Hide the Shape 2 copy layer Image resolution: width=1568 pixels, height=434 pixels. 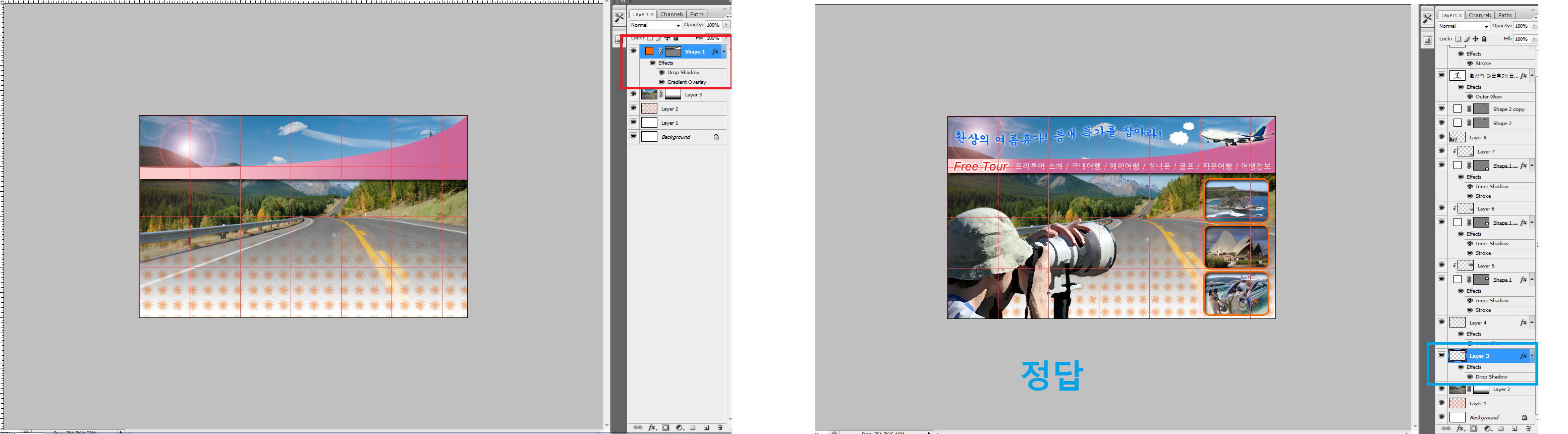pyautogui.click(x=1441, y=109)
